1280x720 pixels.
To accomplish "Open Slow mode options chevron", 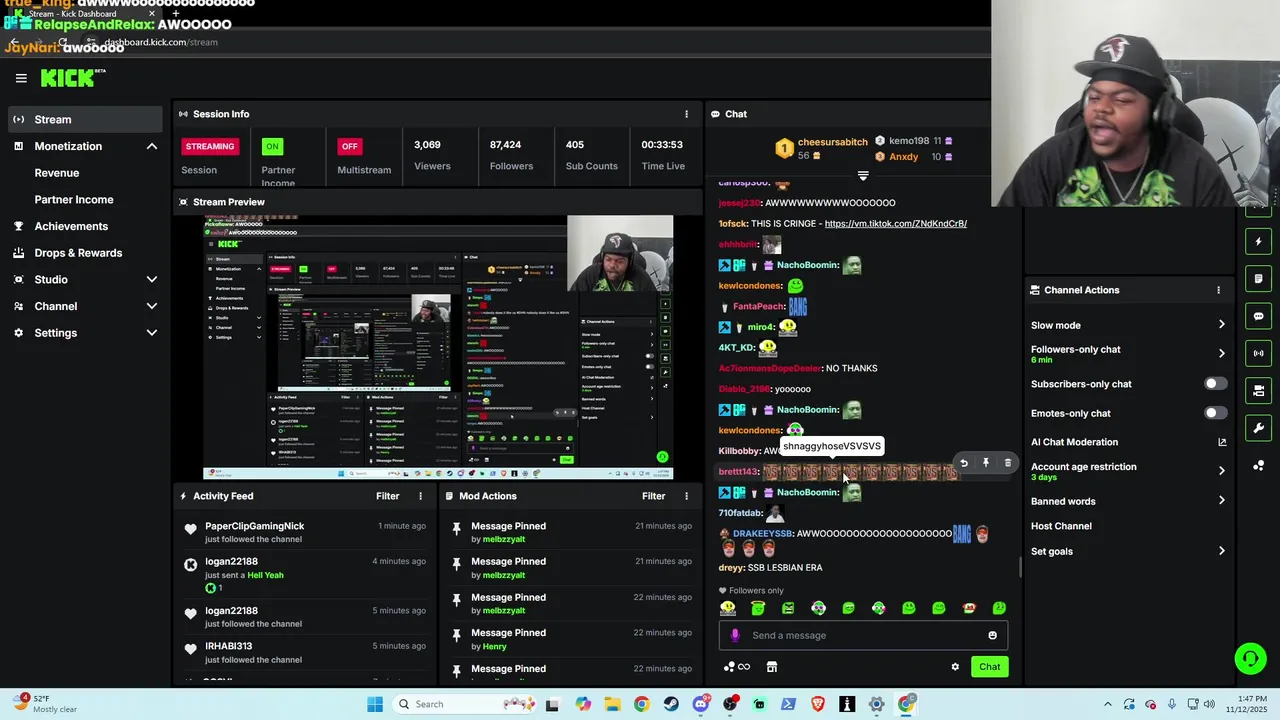I will pyautogui.click(x=1221, y=325).
